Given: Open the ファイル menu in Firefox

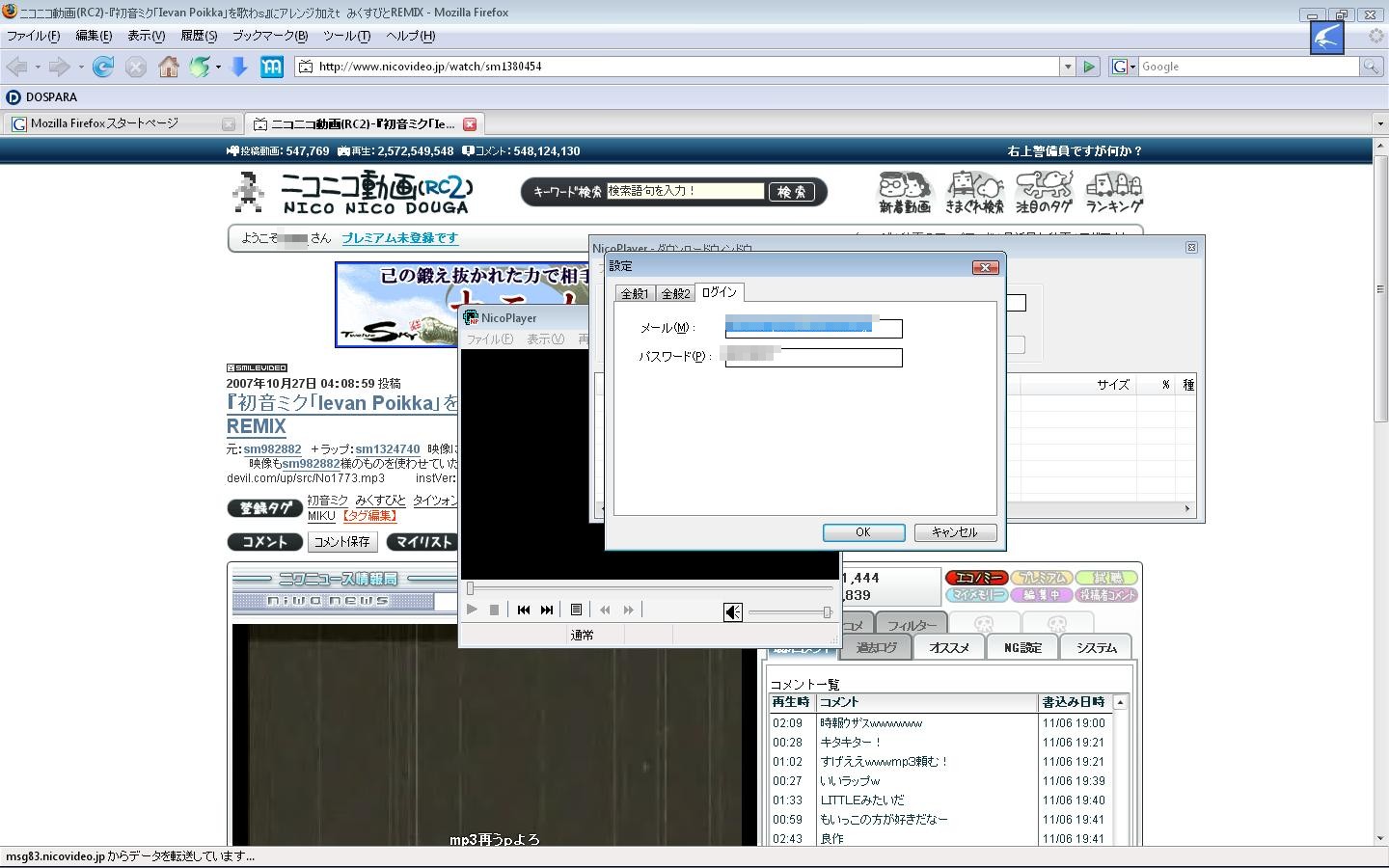Looking at the screenshot, I should tap(34, 36).
